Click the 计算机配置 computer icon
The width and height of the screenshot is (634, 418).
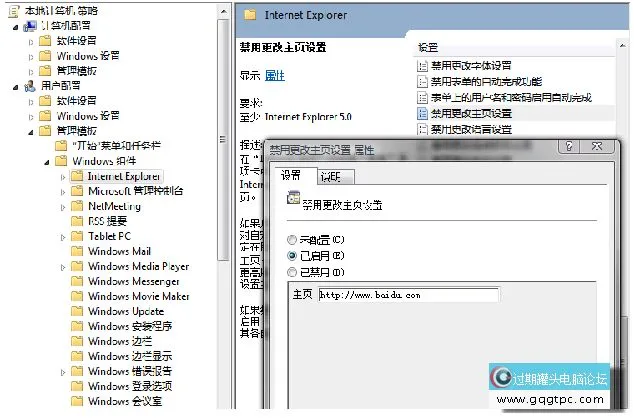click(x=30, y=26)
